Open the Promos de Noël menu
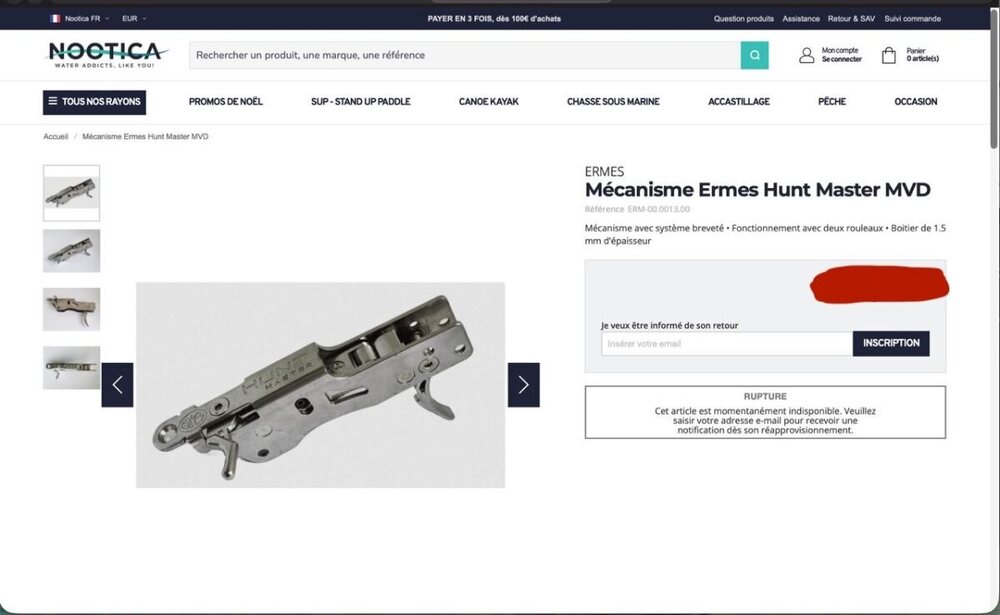This screenshot has width=1000, height=615. [225, 102]
